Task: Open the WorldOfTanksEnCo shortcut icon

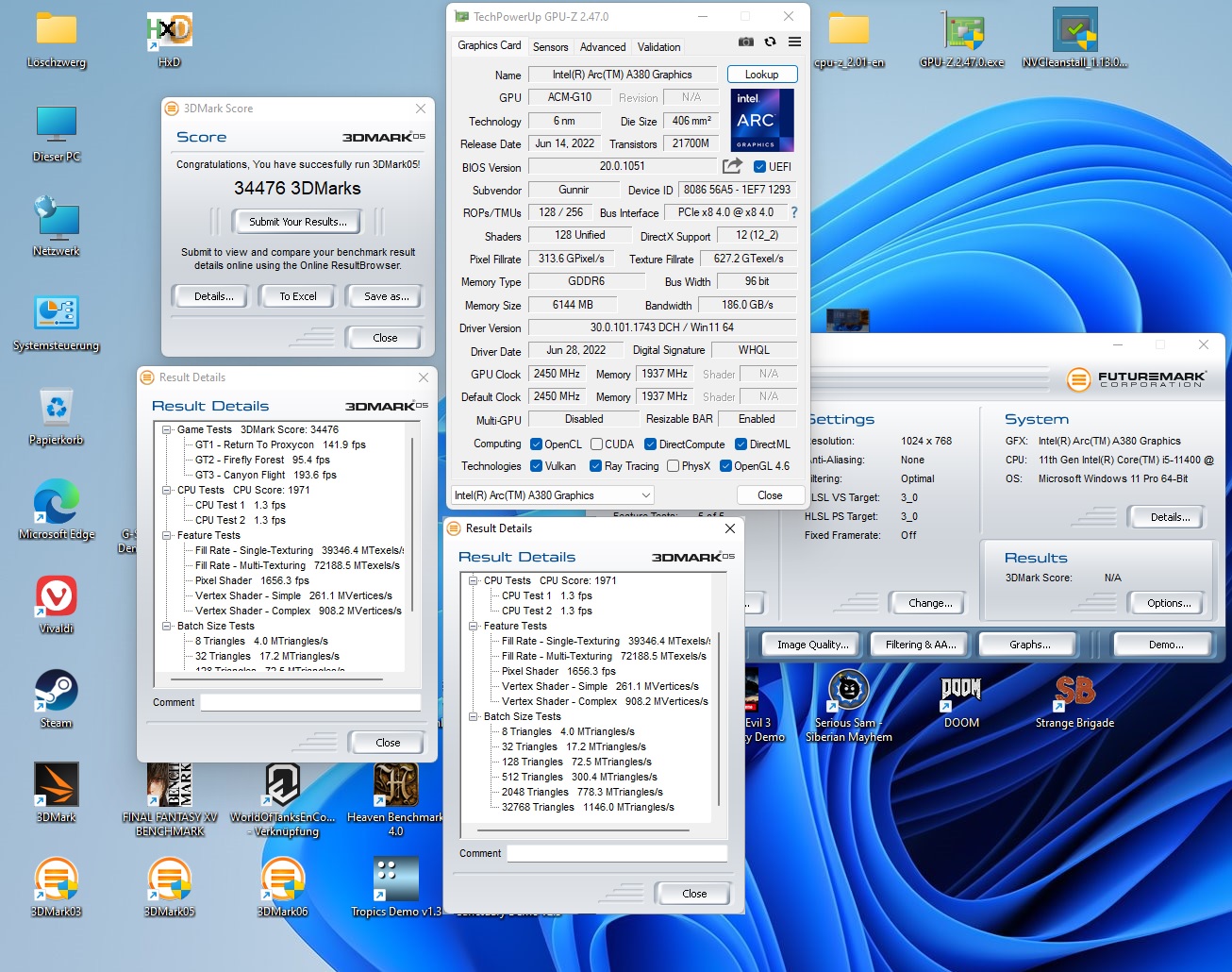Action: tap(283, 799)
